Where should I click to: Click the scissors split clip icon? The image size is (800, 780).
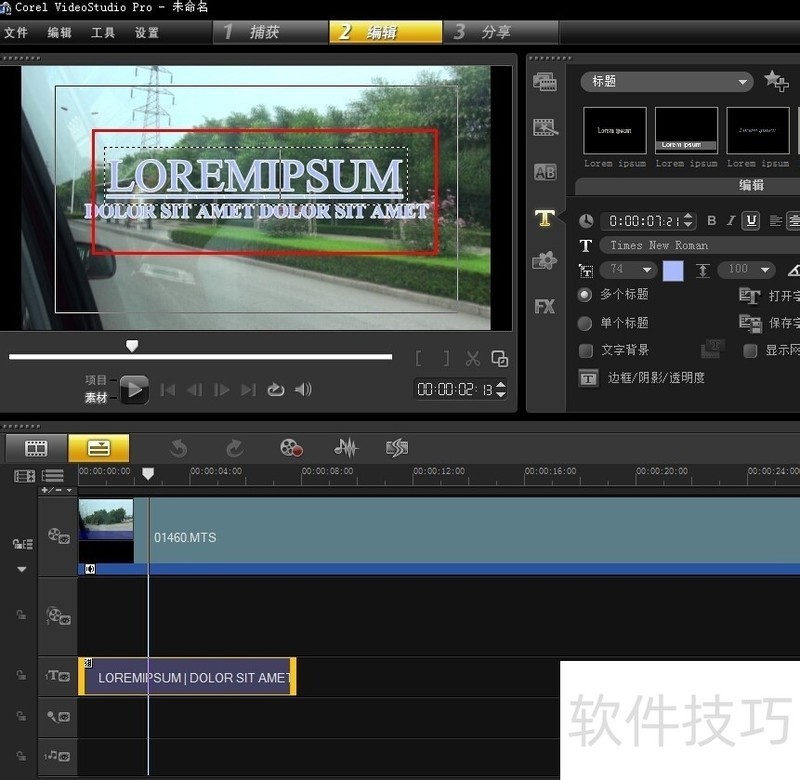473,359
